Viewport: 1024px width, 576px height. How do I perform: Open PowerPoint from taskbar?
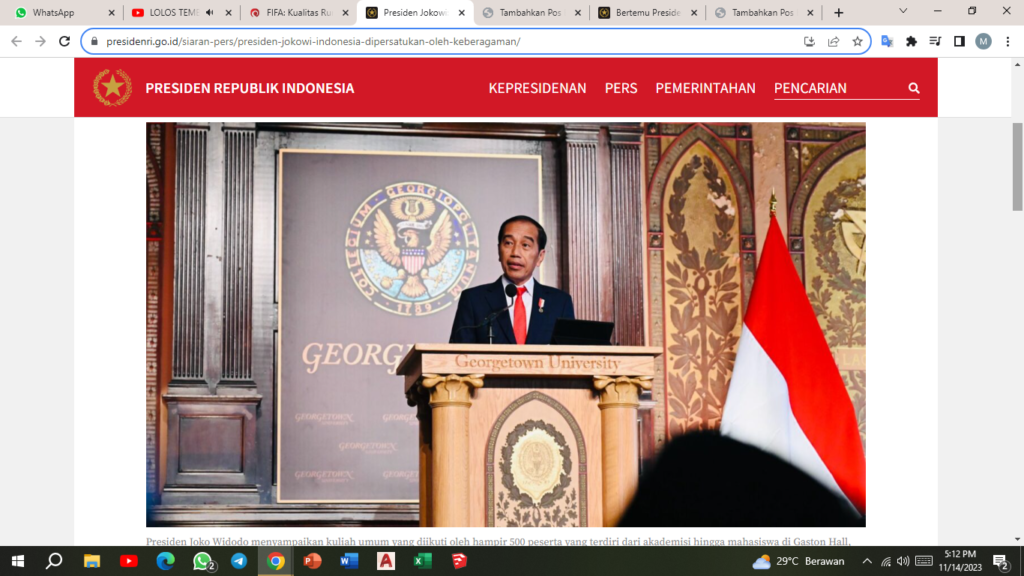tap(312, 561)
